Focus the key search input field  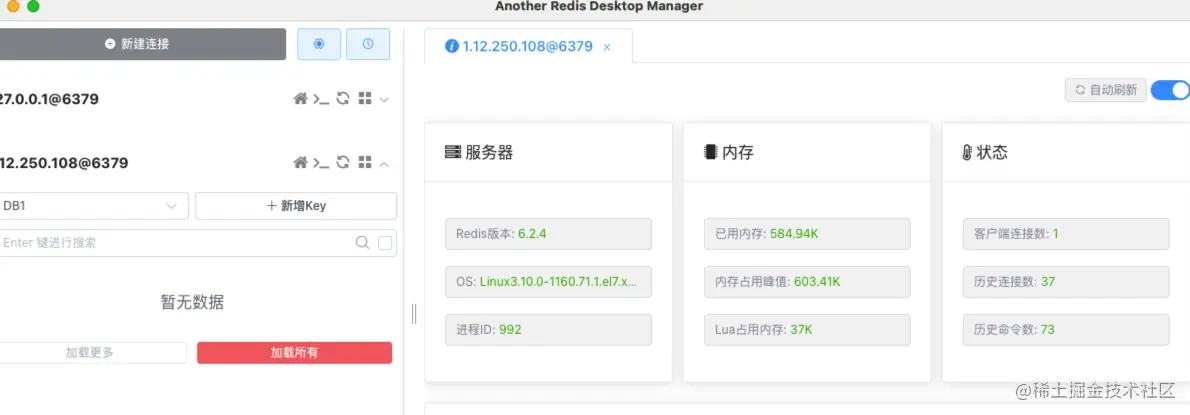click(x=175, y=243)
